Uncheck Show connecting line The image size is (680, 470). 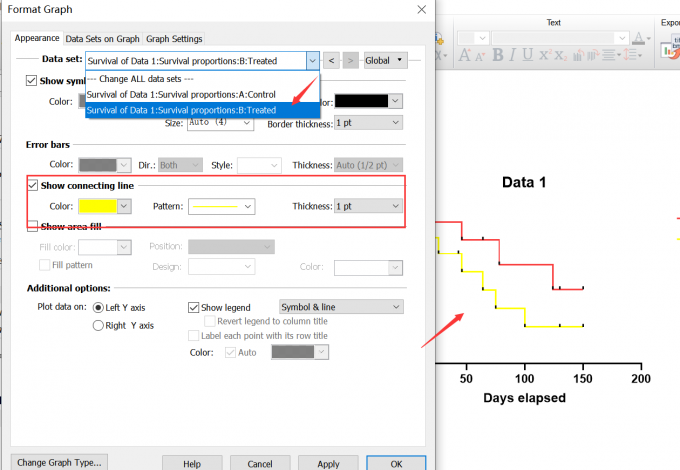point(33,186)
